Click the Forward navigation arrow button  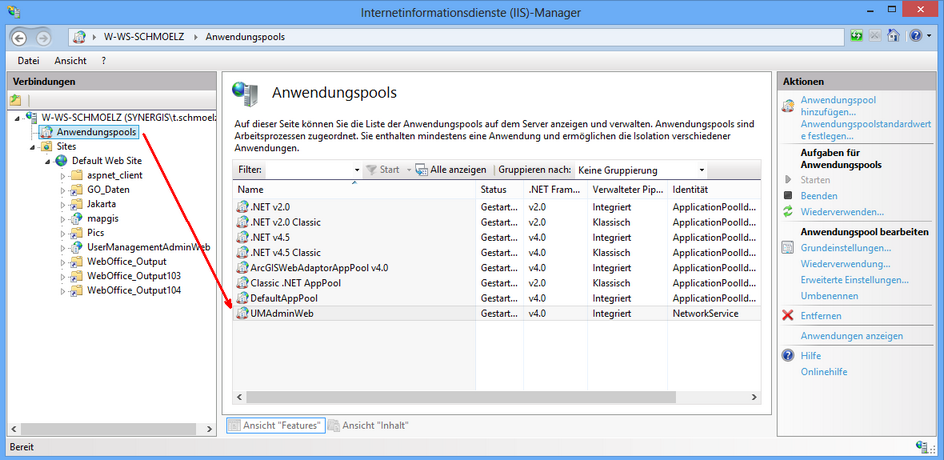43,37
